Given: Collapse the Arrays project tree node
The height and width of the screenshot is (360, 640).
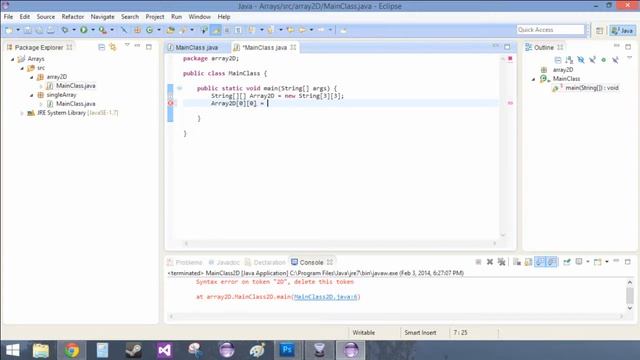Looking at the screenshot, I should coord(12,59).
